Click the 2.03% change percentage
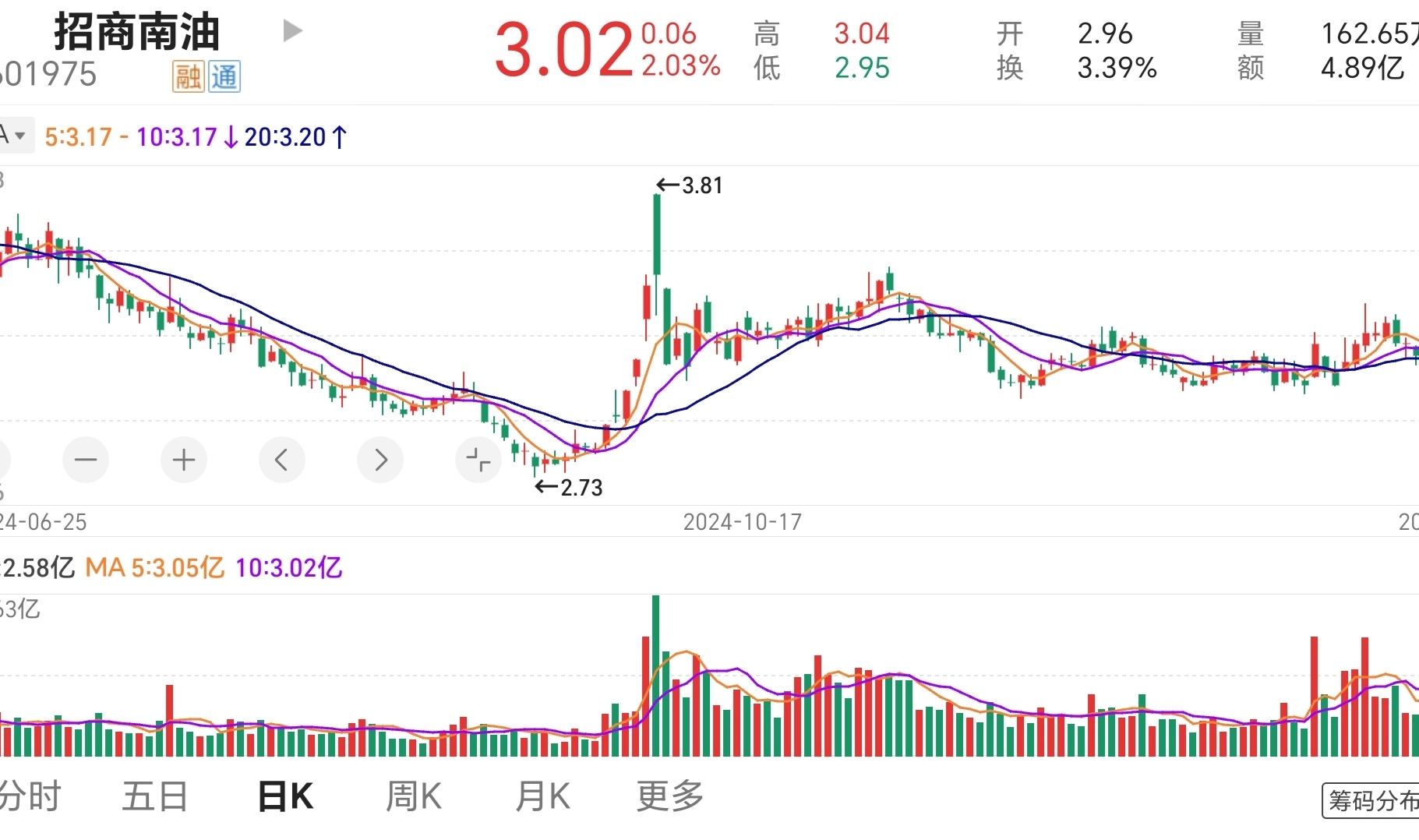The height and width of the screenshot is (840, 1419). 681,66
